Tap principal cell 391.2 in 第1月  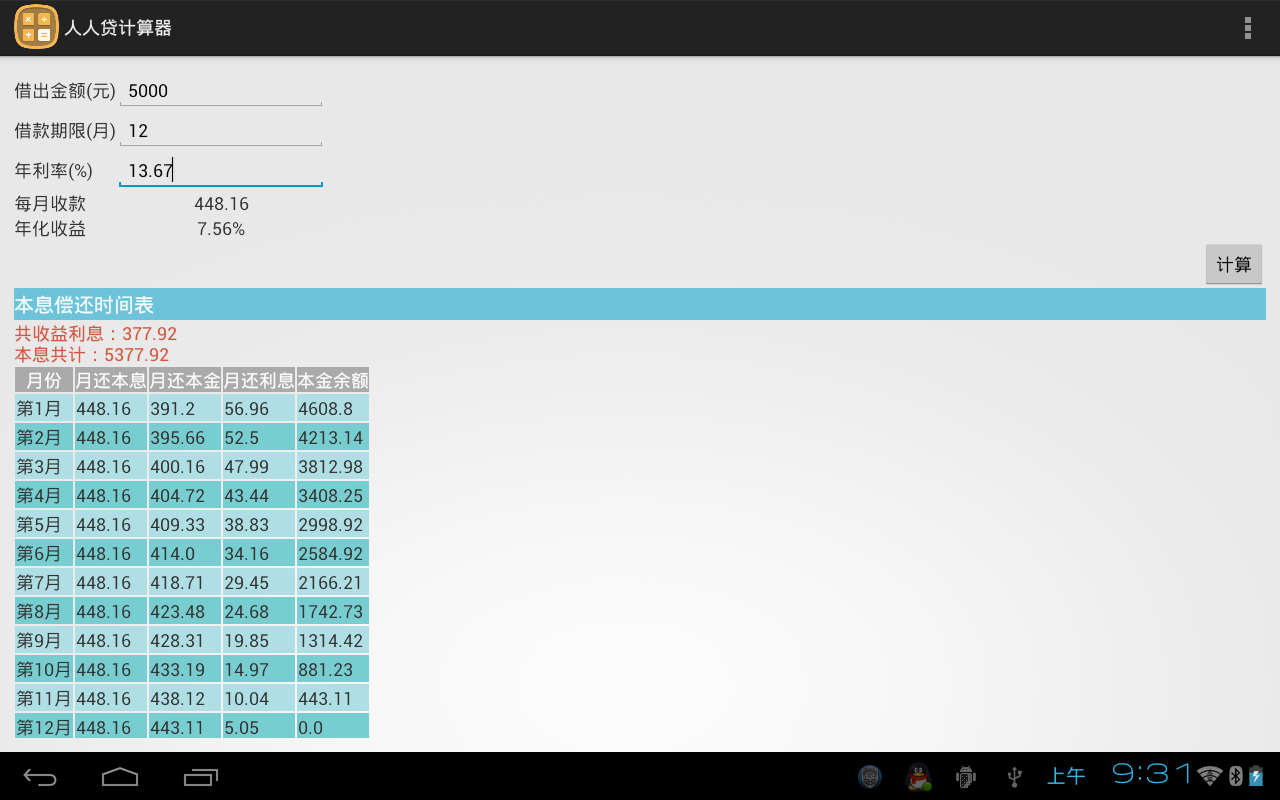pyautogui.click(x=185, y=408)
